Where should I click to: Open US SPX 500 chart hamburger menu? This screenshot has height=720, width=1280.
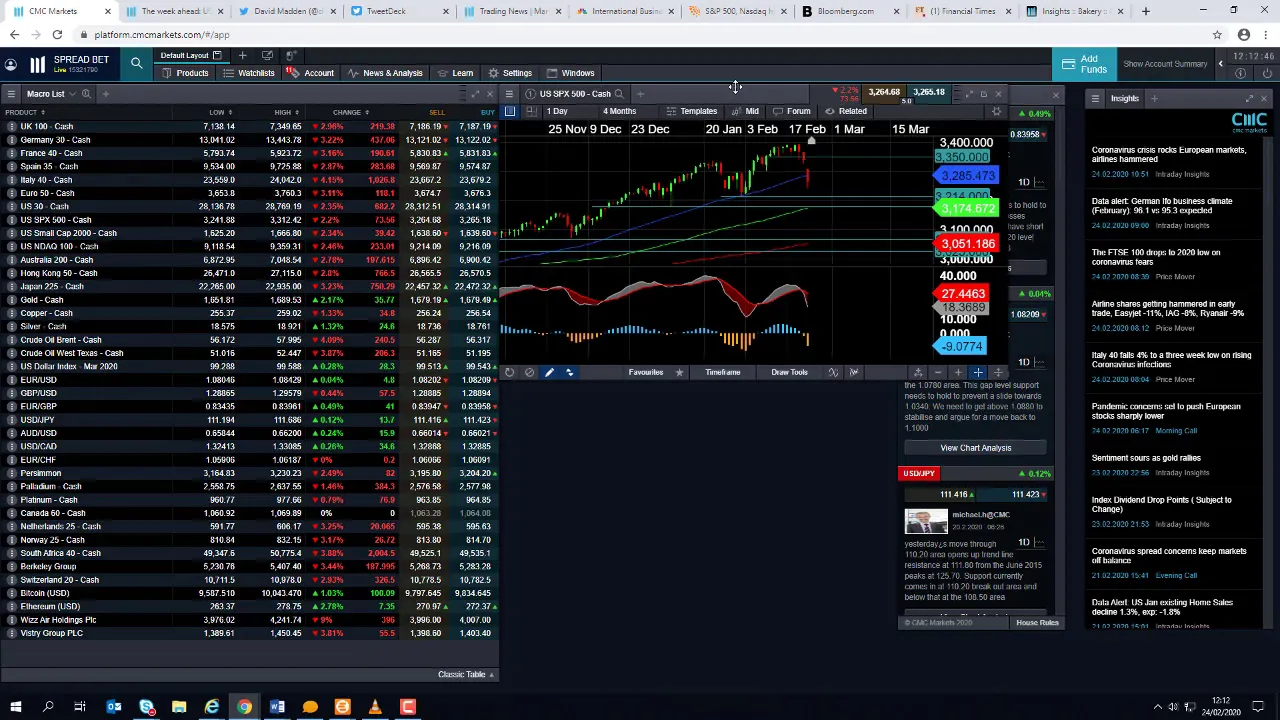point(509,94)
